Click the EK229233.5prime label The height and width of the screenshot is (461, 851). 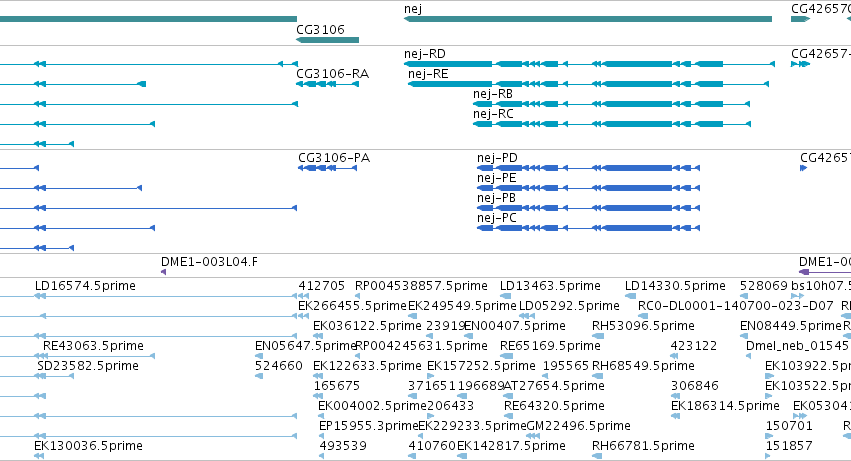pyautogui.click(x=472, y=426)
